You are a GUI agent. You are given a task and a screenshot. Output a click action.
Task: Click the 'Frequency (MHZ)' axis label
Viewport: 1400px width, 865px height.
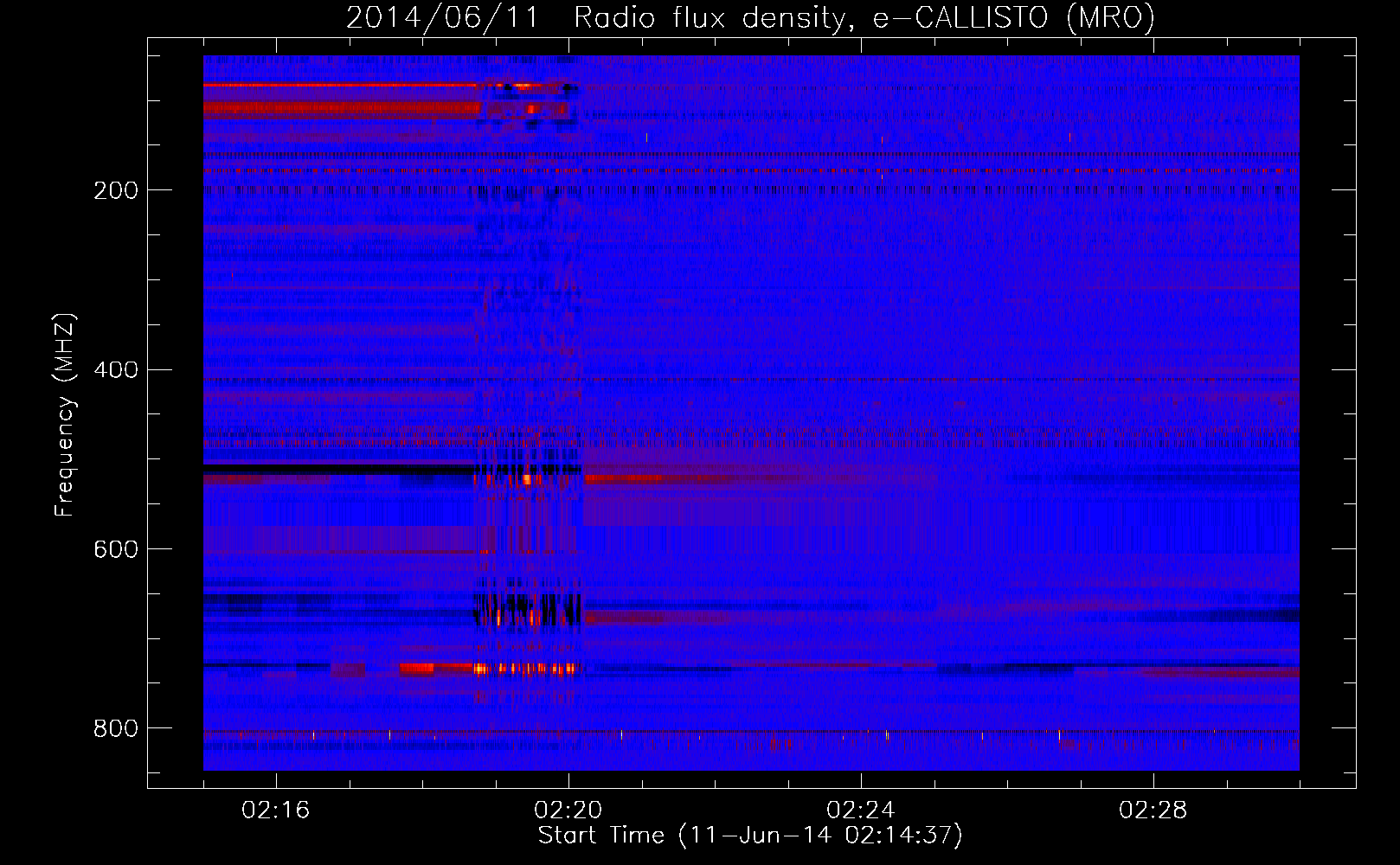[65, 415]
